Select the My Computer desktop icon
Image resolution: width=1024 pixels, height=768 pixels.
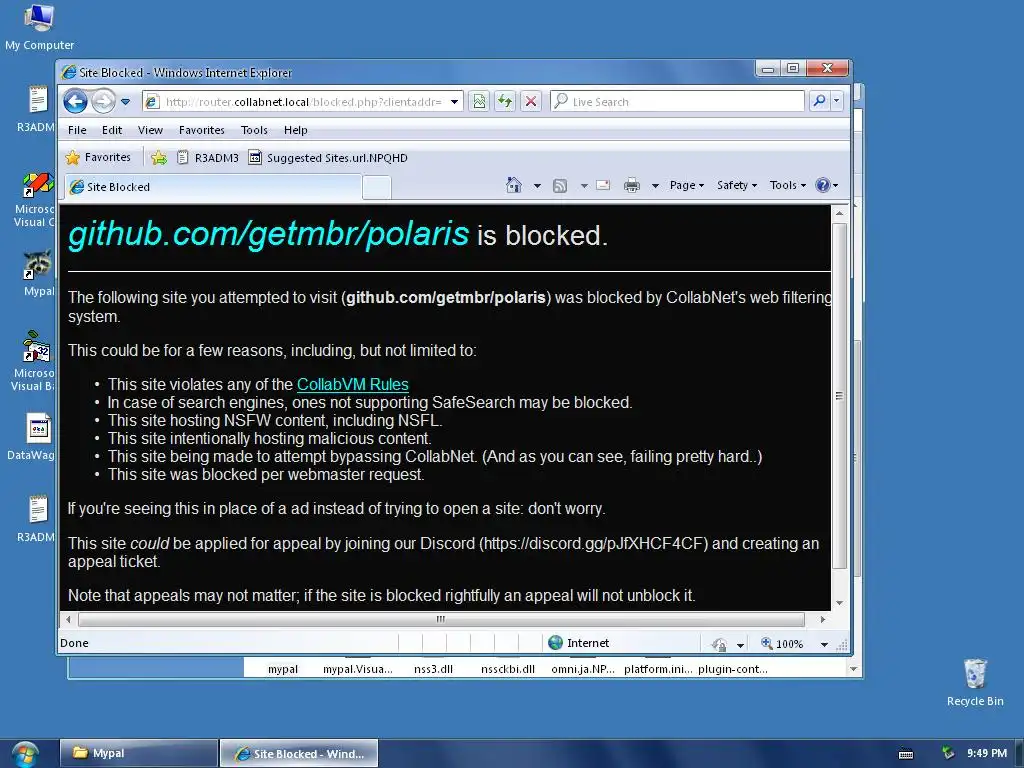point(39,27)
